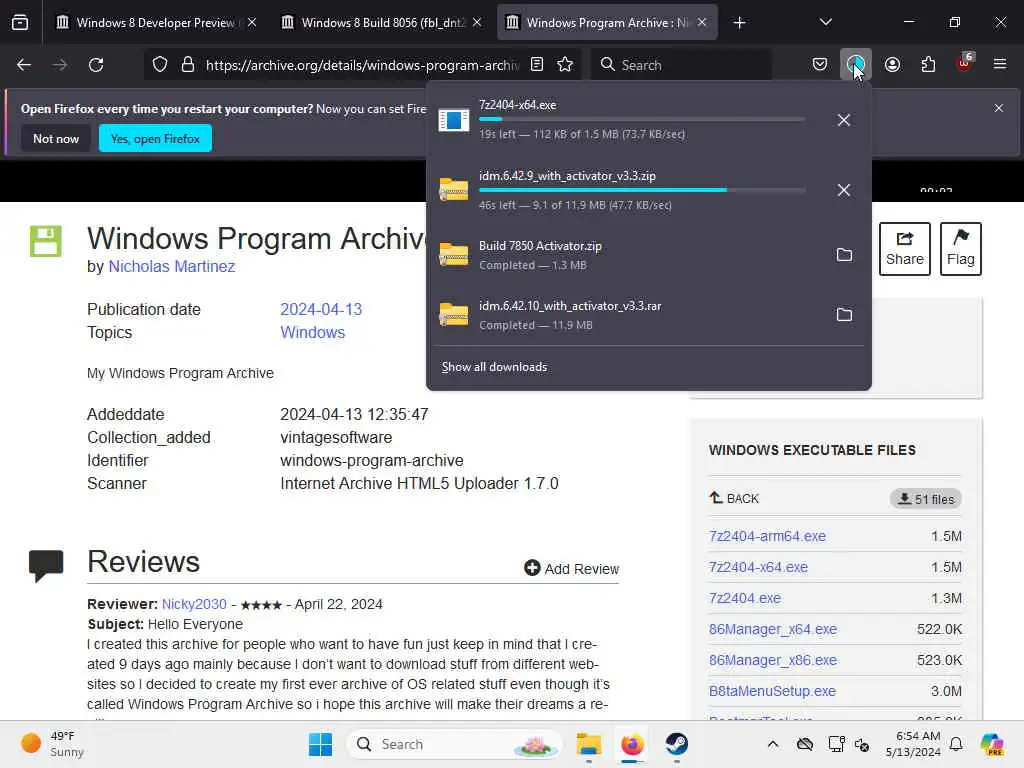Click Yes, open Firefox button
This screenshot has width=1024, height=768.
[155, 138]
